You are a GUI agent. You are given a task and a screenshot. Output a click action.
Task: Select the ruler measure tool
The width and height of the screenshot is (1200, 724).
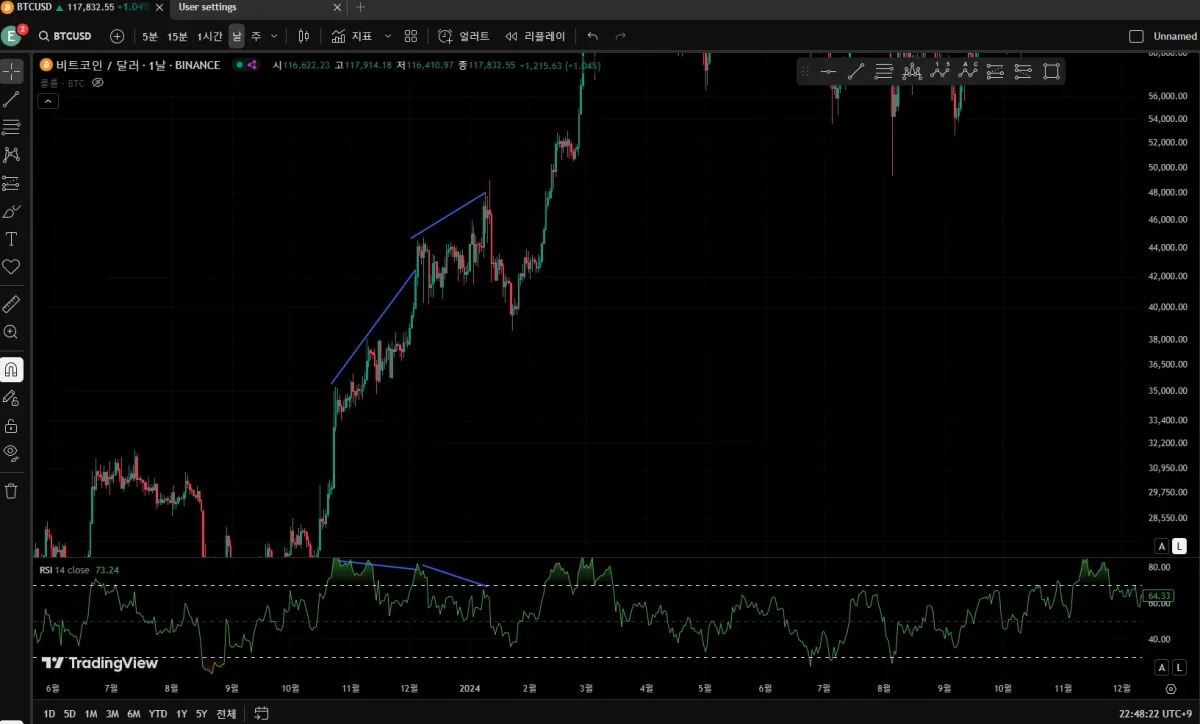point(11,304)
